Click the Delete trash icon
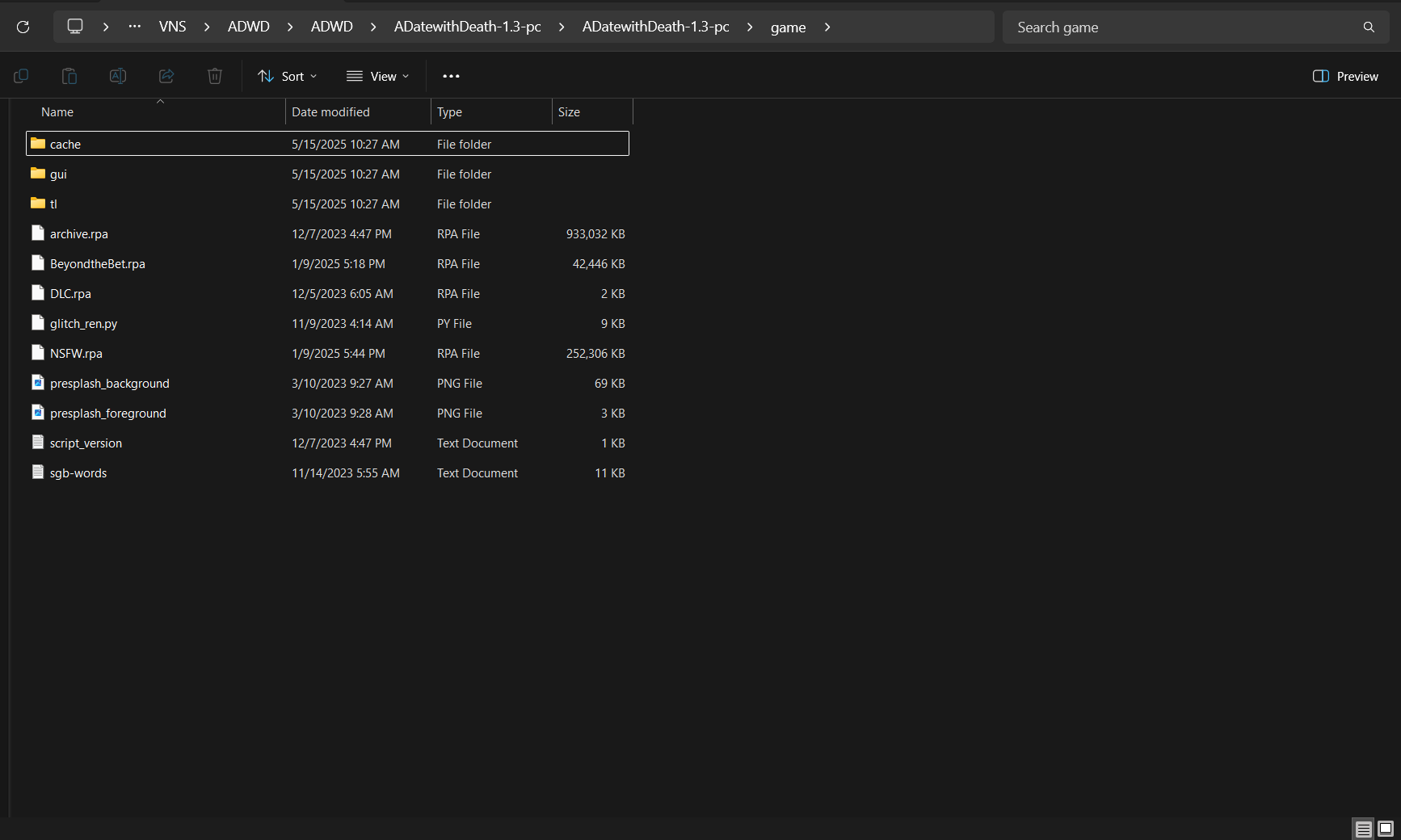This screenshot has height=840, width=1401. [x=215, y=76]
